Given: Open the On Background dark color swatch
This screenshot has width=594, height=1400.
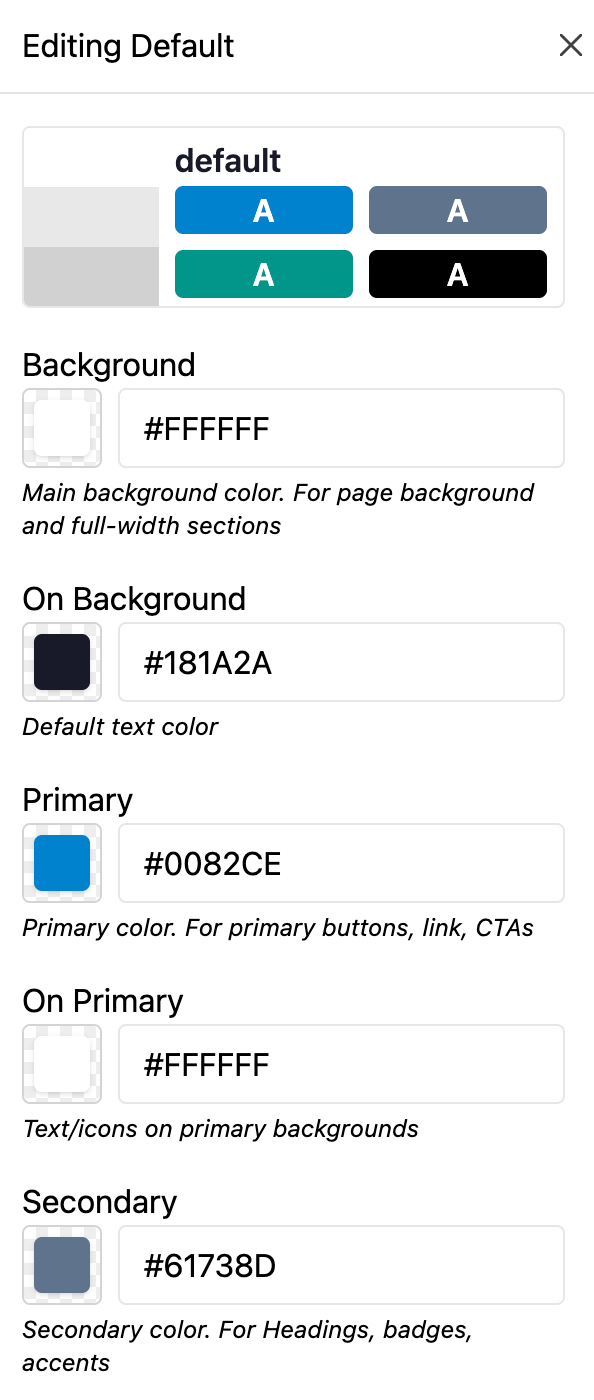Looking at the screenshot, I should coord(61,662).
